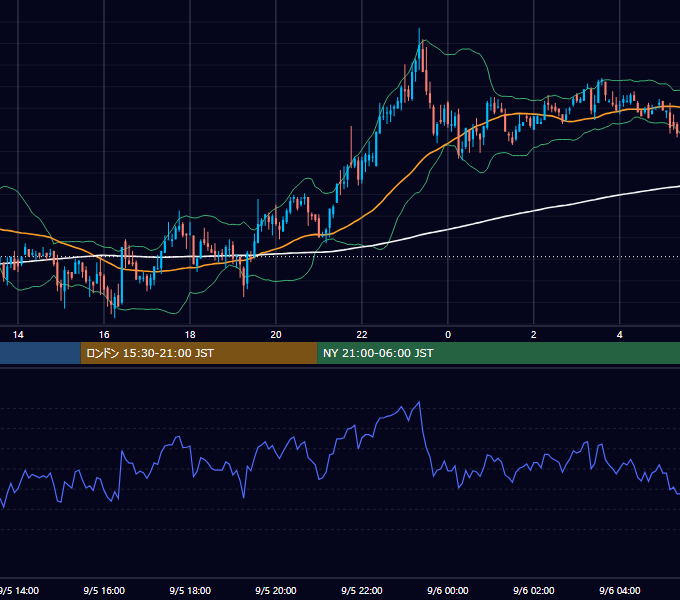
Task: Click the hour 16 axis tick label
Action: pos(104,335)
